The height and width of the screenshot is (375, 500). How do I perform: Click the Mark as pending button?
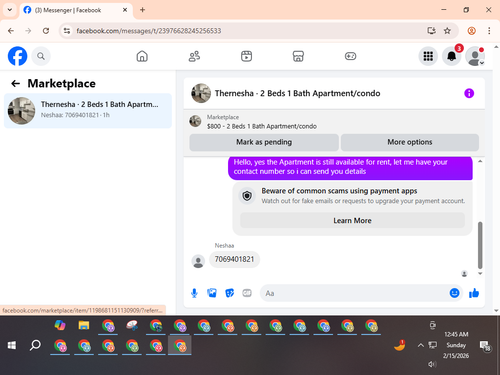click(264, 142)
